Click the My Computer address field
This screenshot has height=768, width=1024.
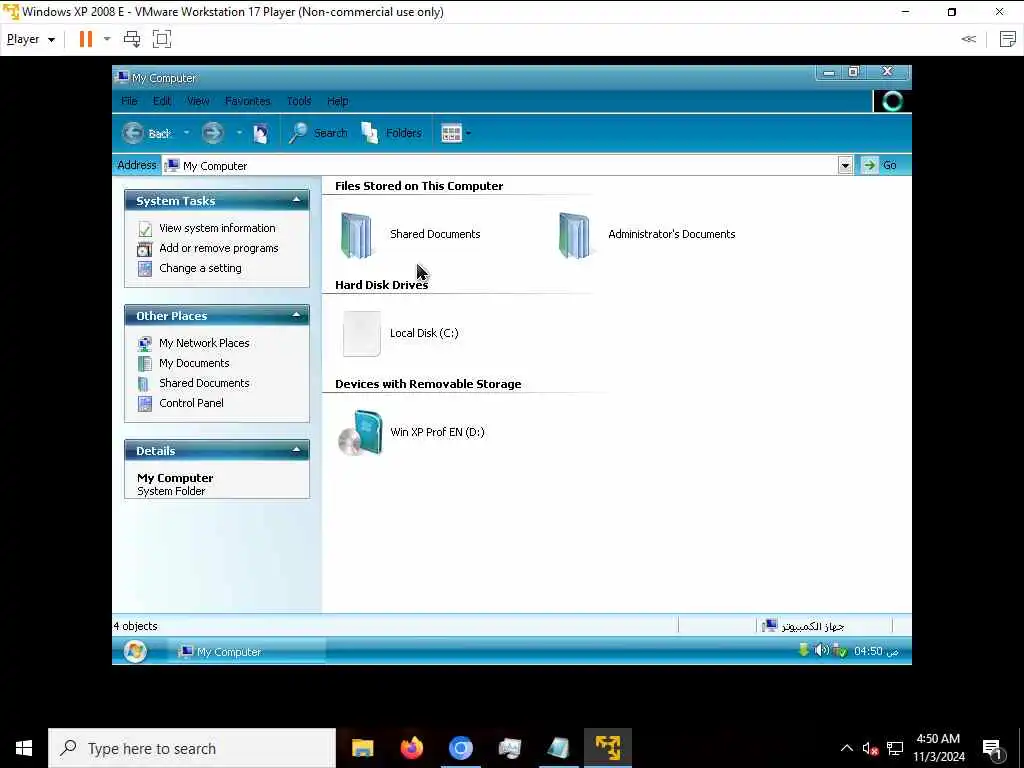(500, 166)
